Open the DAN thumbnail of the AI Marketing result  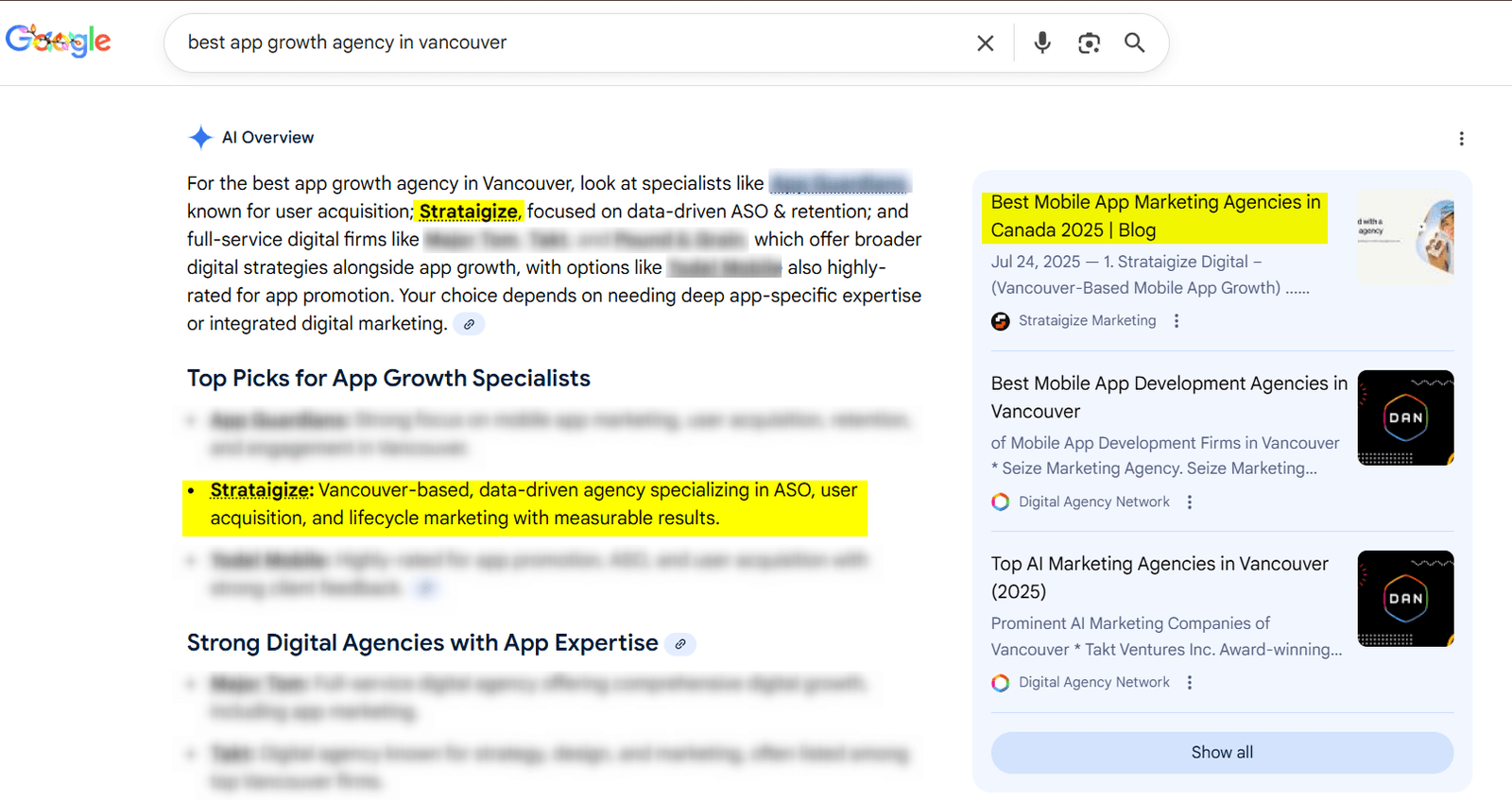[x=1405, y=598]
